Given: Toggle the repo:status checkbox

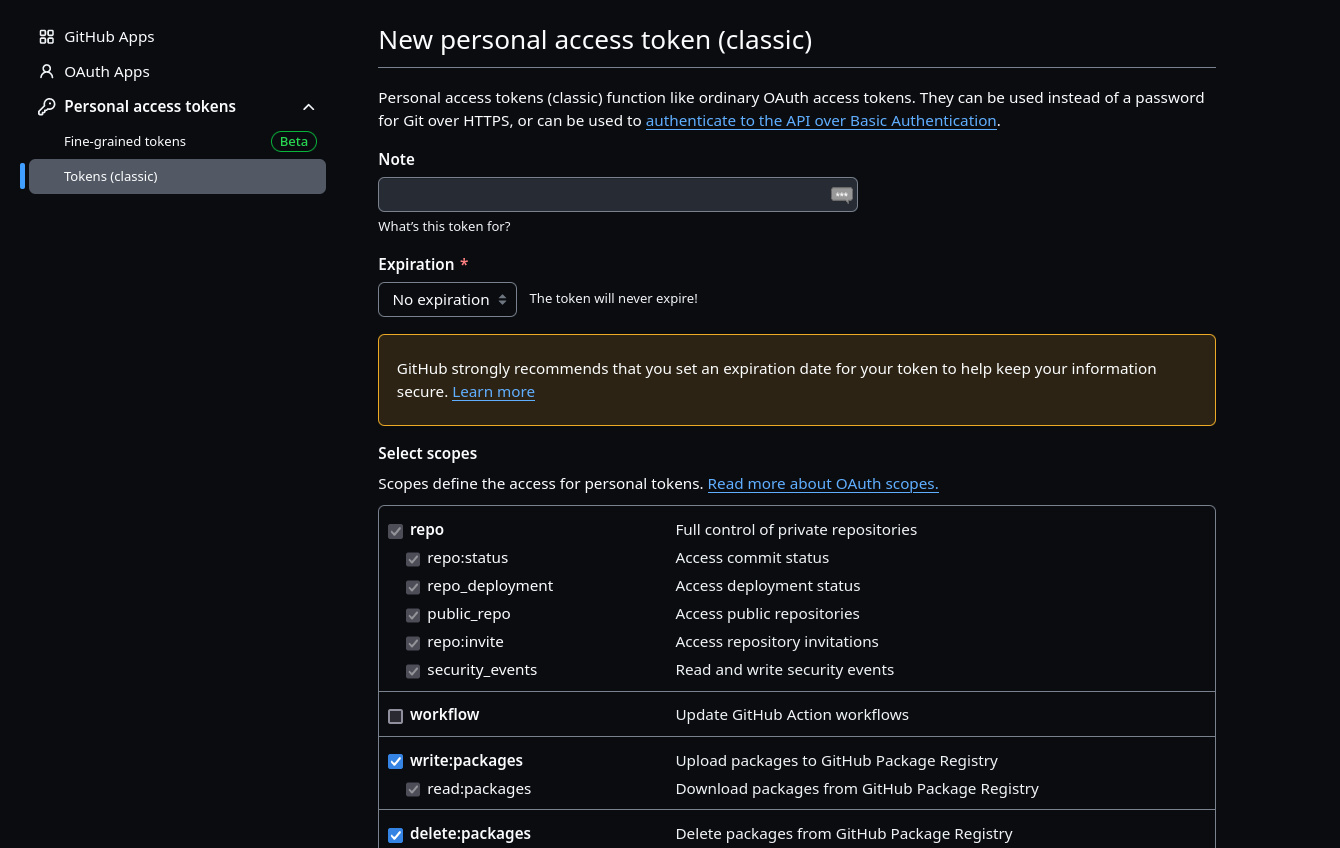Looking at the screenshot, I should [x=412, y=559].
